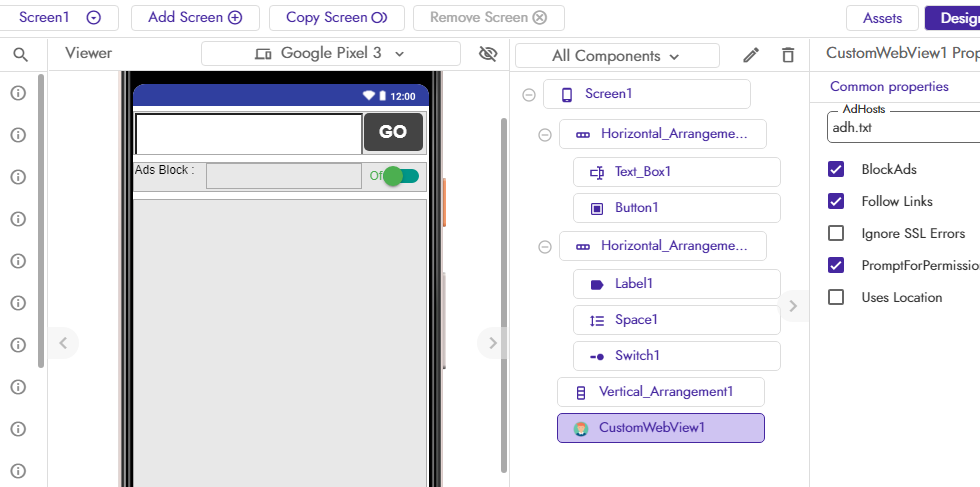Image resolution: width=980 pixels, height=487 pixels.
Task: Click the search magnifier icon in palette
Action: pos(21,55)
